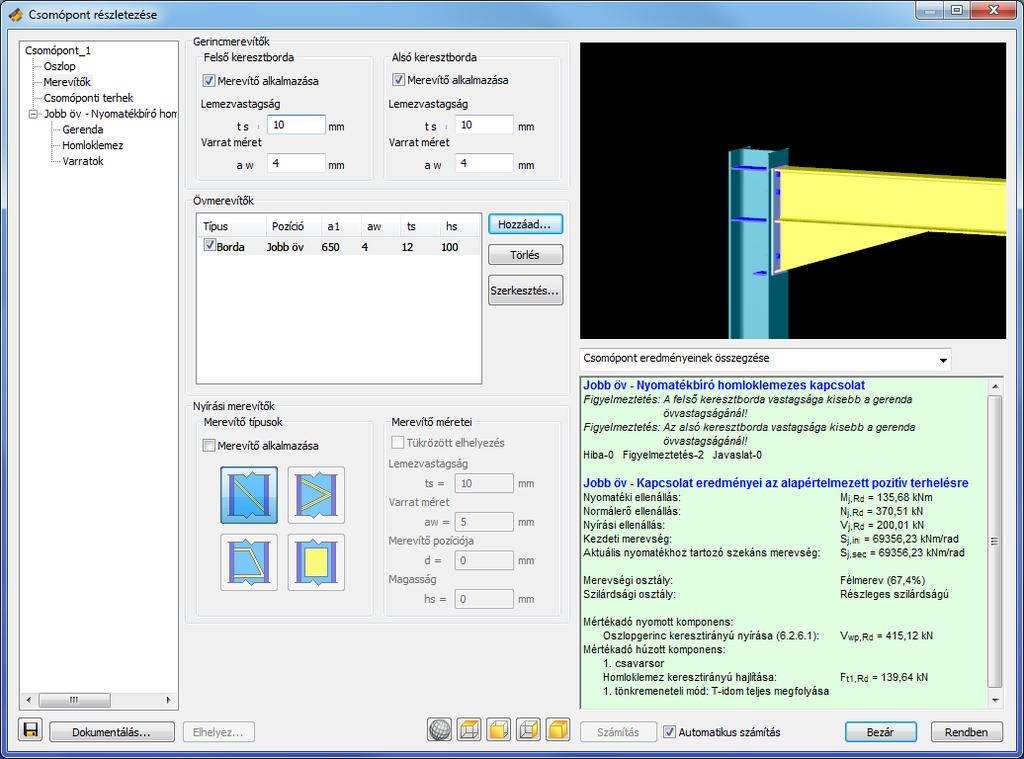
Task: Click the 3D joint model preview
Action: point(793,191)
